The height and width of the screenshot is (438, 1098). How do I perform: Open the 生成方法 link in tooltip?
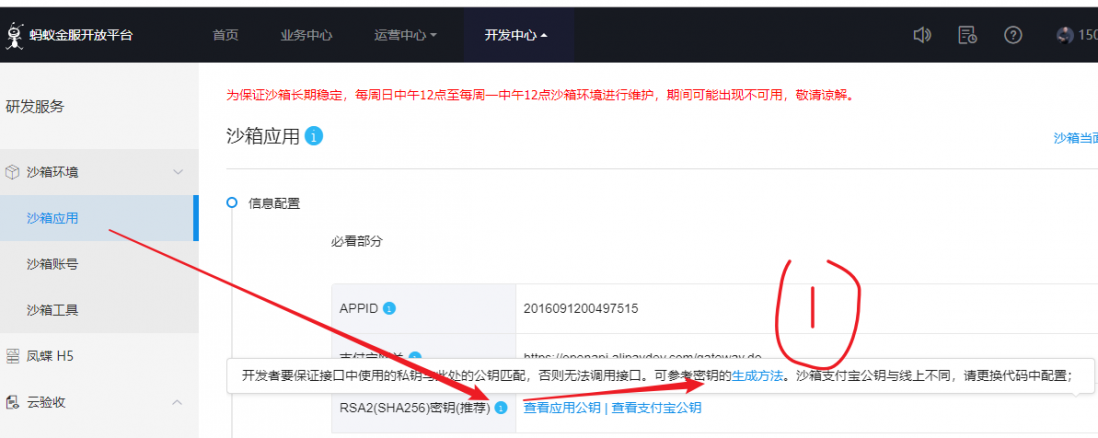(x=757, y=375)
